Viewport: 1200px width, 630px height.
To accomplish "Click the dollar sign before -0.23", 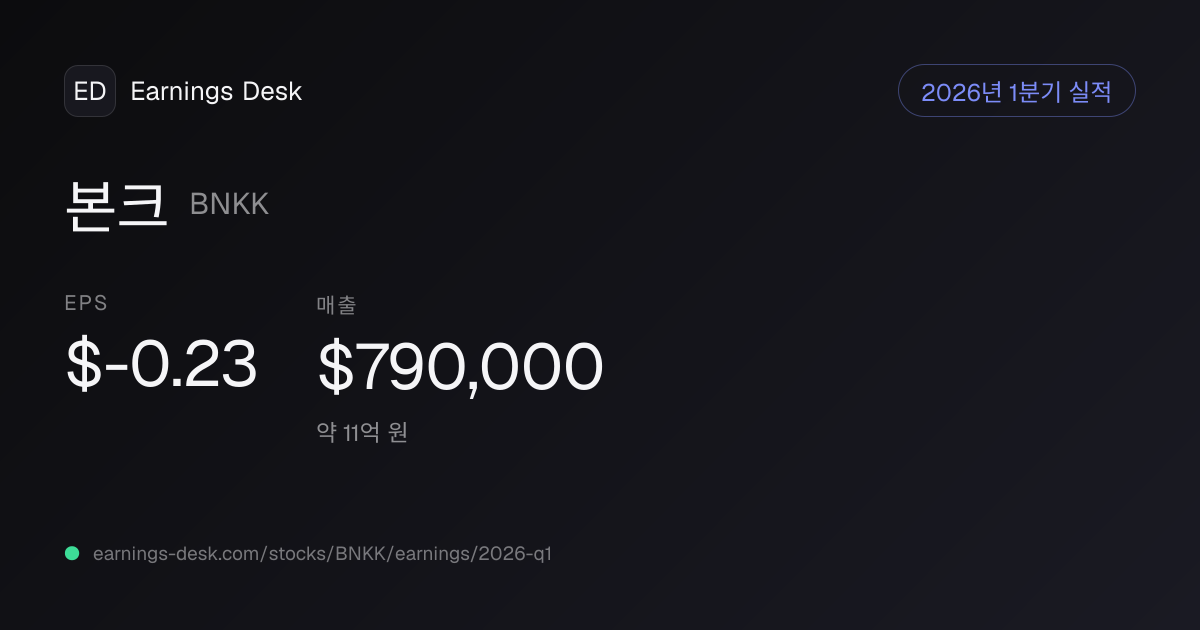I will coord(84,364).
